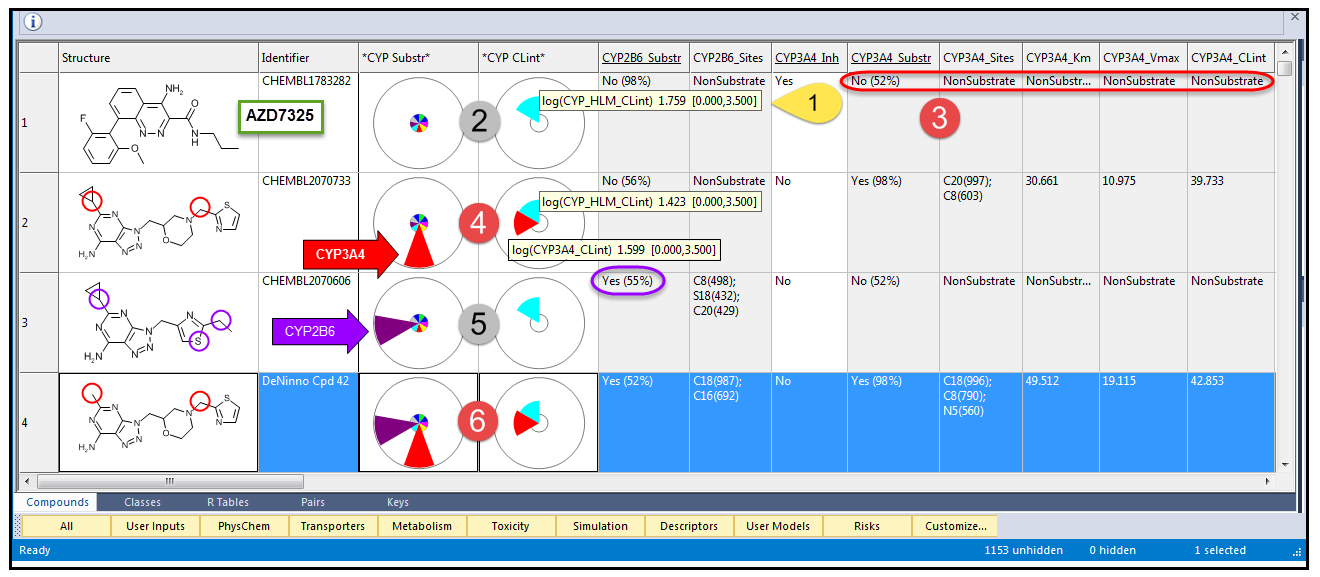Viewport: 1320px width, 577px height.
Task: Click the structure thumbnail for CHEMBL1783282
Action: pos(158,122)
